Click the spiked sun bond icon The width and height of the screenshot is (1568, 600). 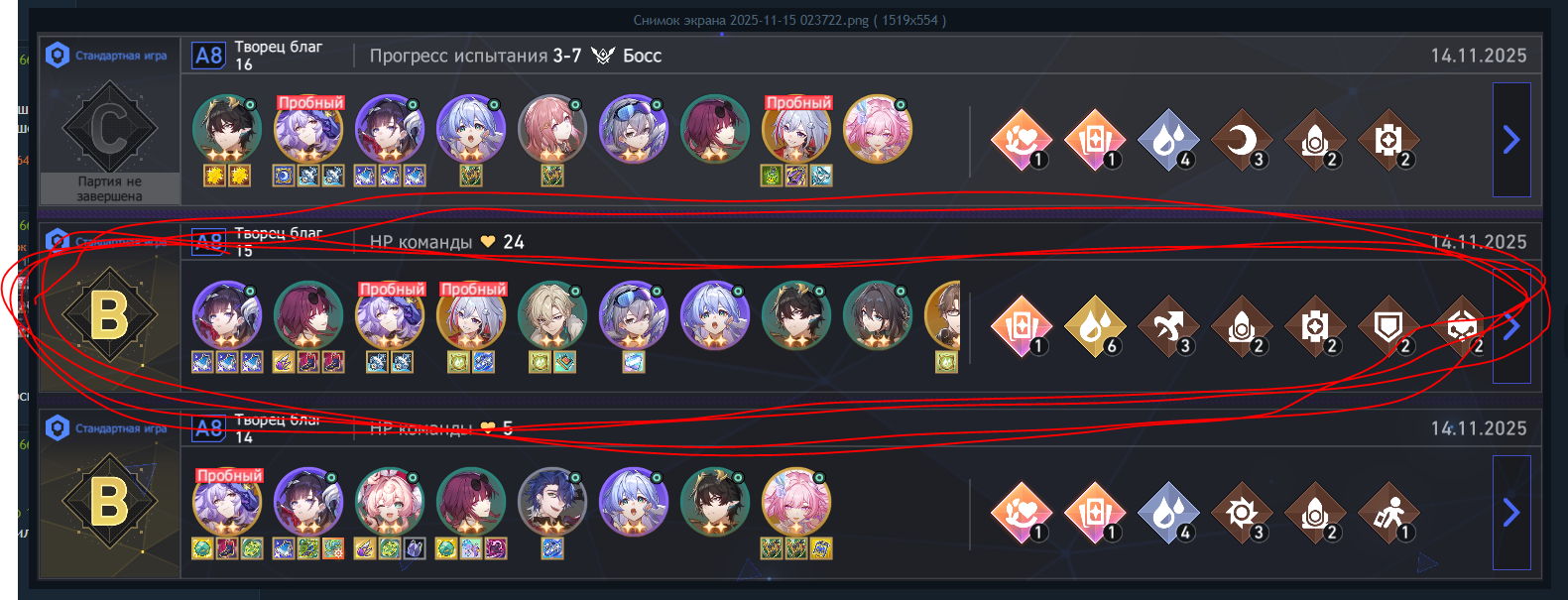pyautogui.click(x=1241, y=513)
